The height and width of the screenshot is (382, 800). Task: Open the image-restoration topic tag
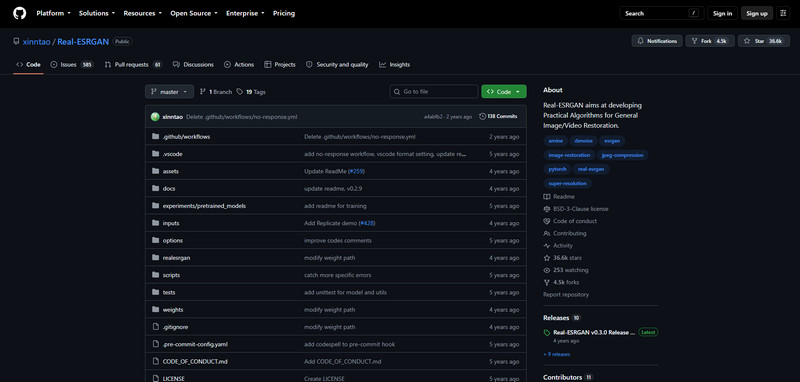tap(569, 155)
